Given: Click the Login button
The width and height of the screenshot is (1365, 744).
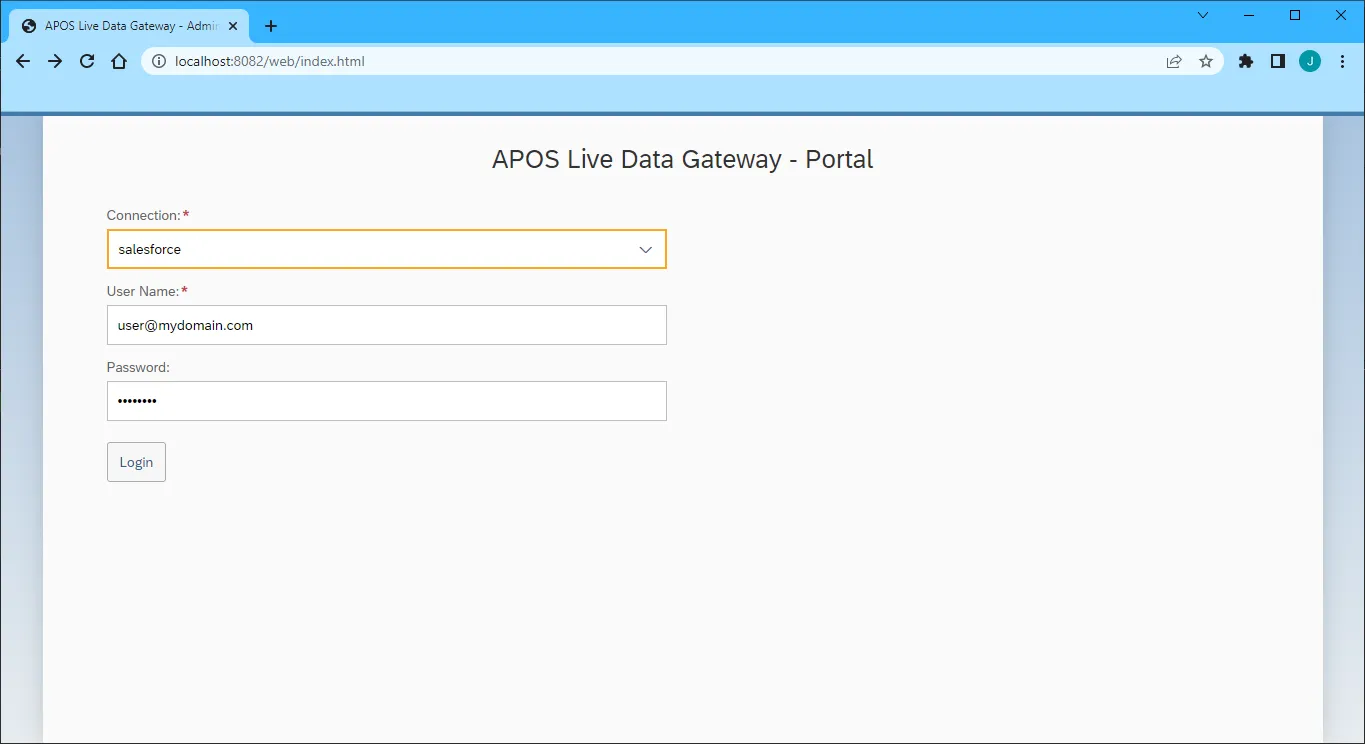Looking at the screenshot, I should coord(136,461).
